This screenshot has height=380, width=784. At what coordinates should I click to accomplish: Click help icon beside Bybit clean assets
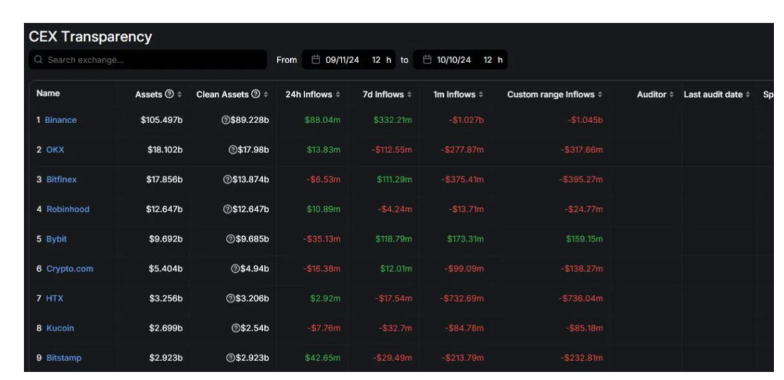pyautogui.click(x=230, y=239)
